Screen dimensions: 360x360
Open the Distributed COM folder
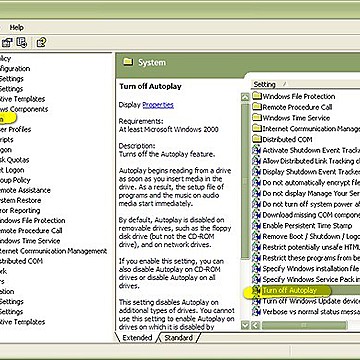(x=282, y=140)
